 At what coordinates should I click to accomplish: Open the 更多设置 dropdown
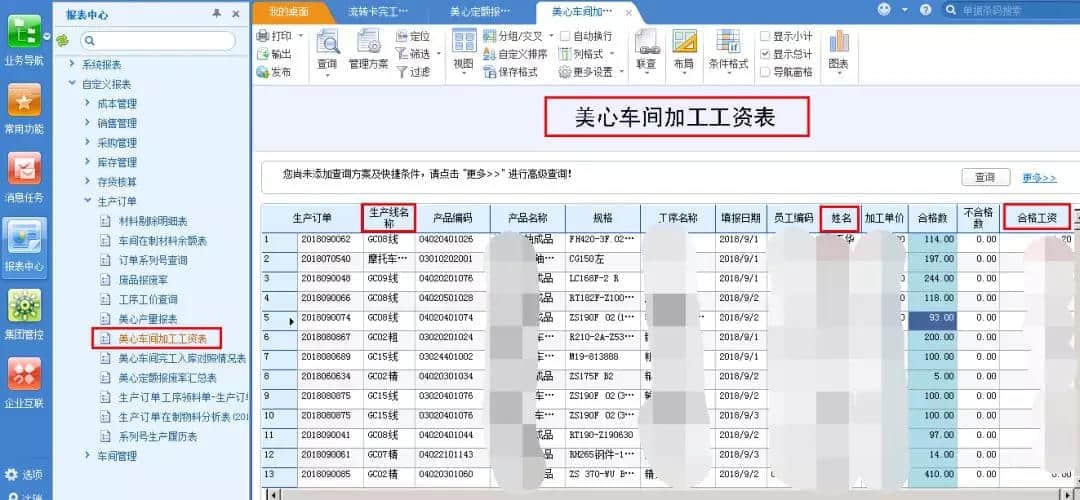tap(591, 72)
